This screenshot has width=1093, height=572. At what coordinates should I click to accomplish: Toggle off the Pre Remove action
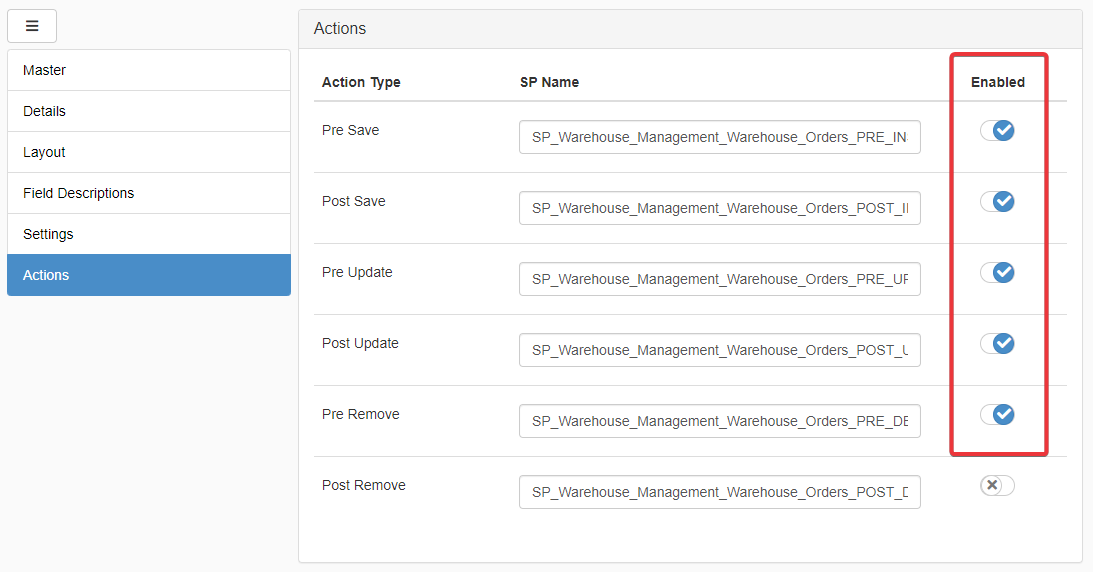997,415
